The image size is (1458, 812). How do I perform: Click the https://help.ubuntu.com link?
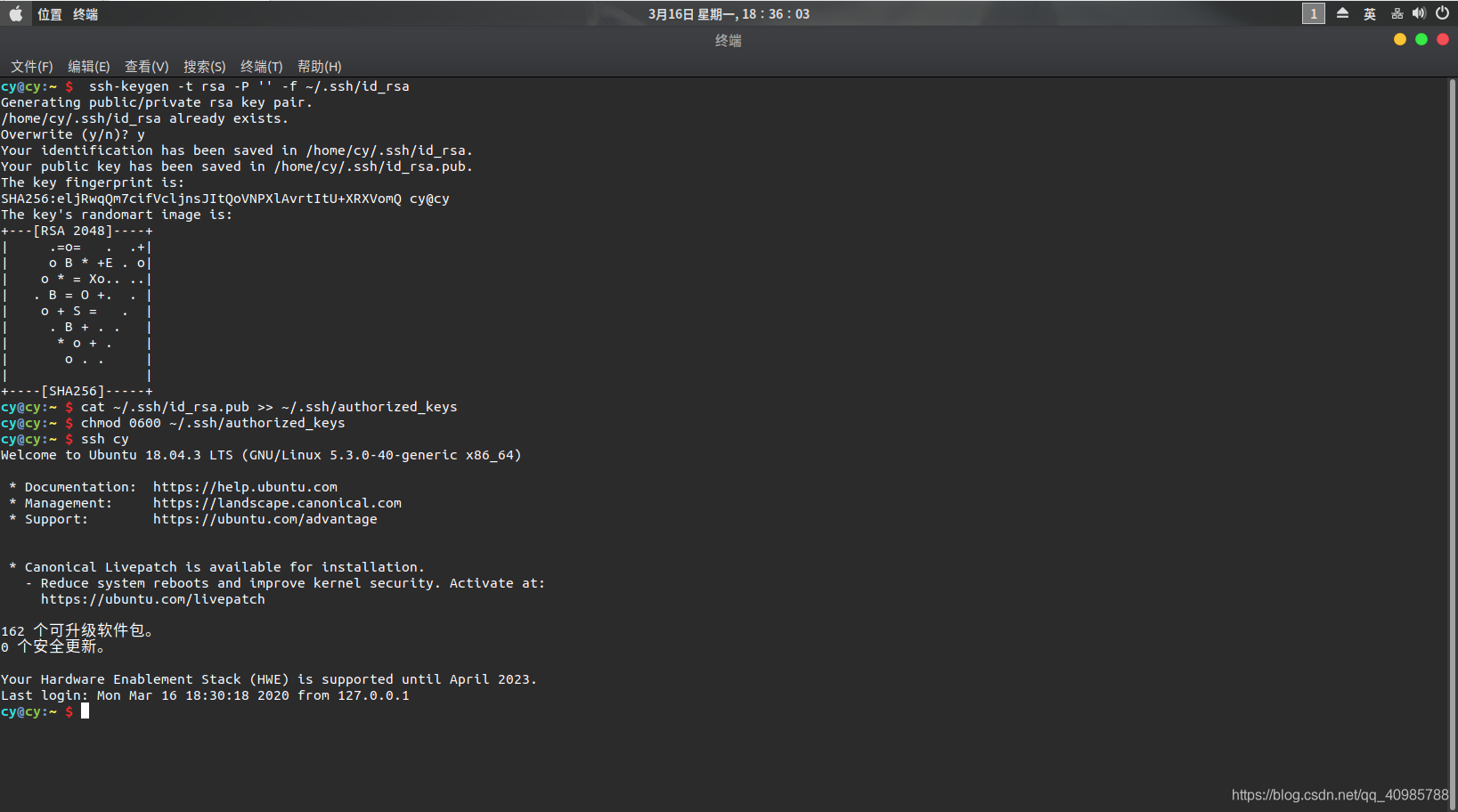(x=245, y=487)
